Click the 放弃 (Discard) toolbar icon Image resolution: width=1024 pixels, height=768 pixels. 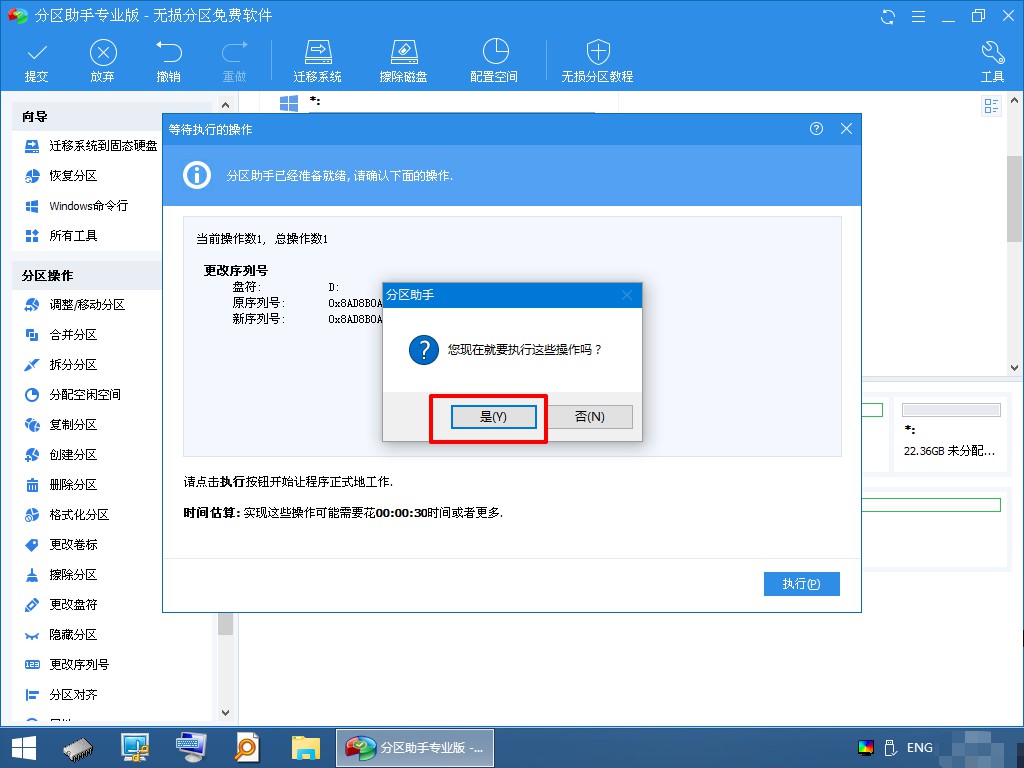click(x=103, y=61)
